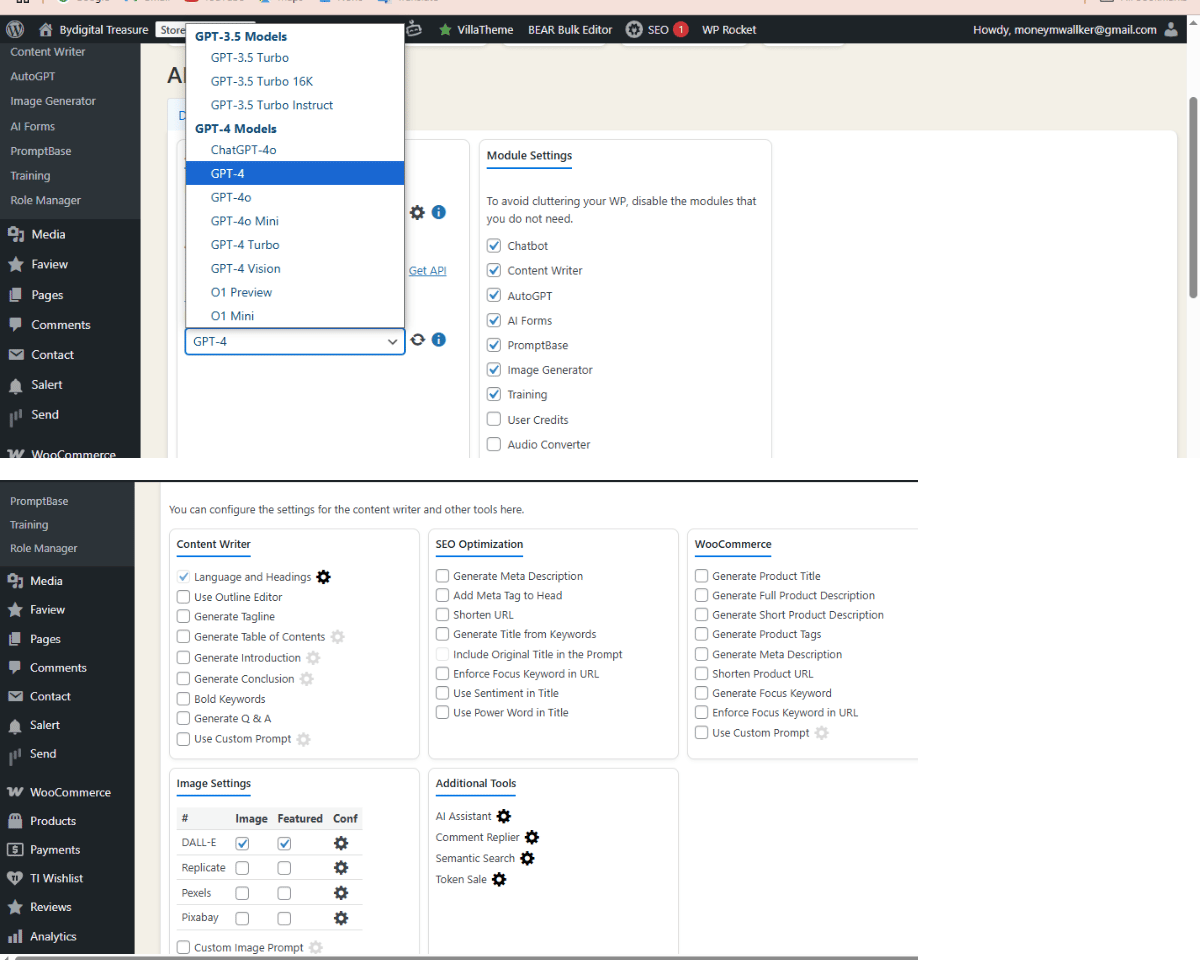Check Use Power Word in Title

[x=442, y=713]
